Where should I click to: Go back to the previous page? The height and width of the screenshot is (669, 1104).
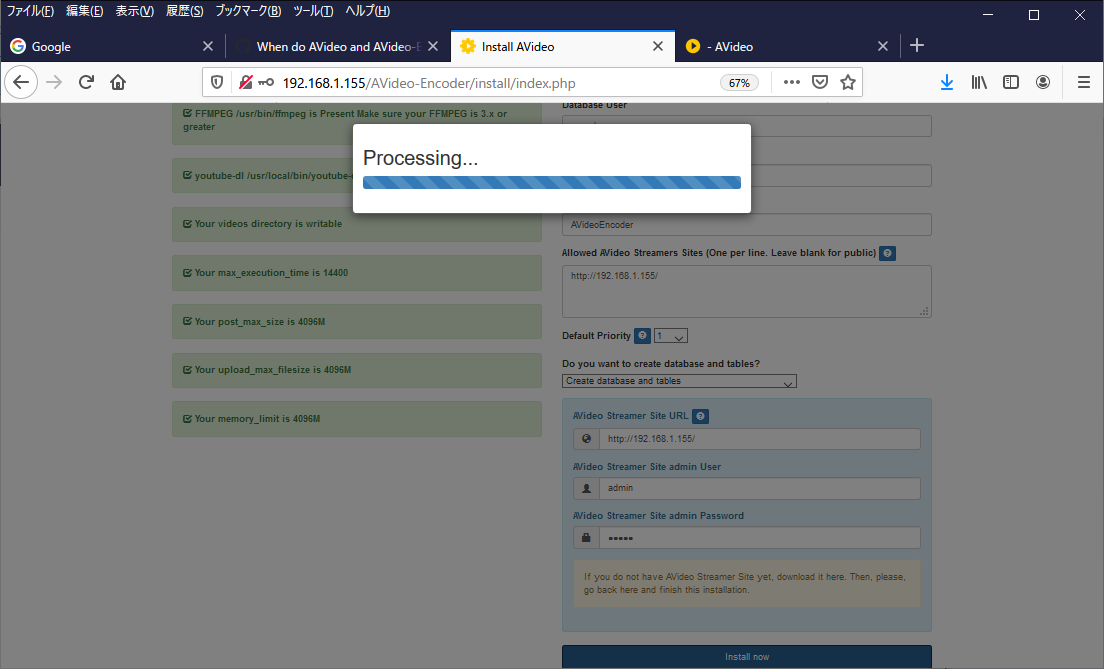(21, 82)
